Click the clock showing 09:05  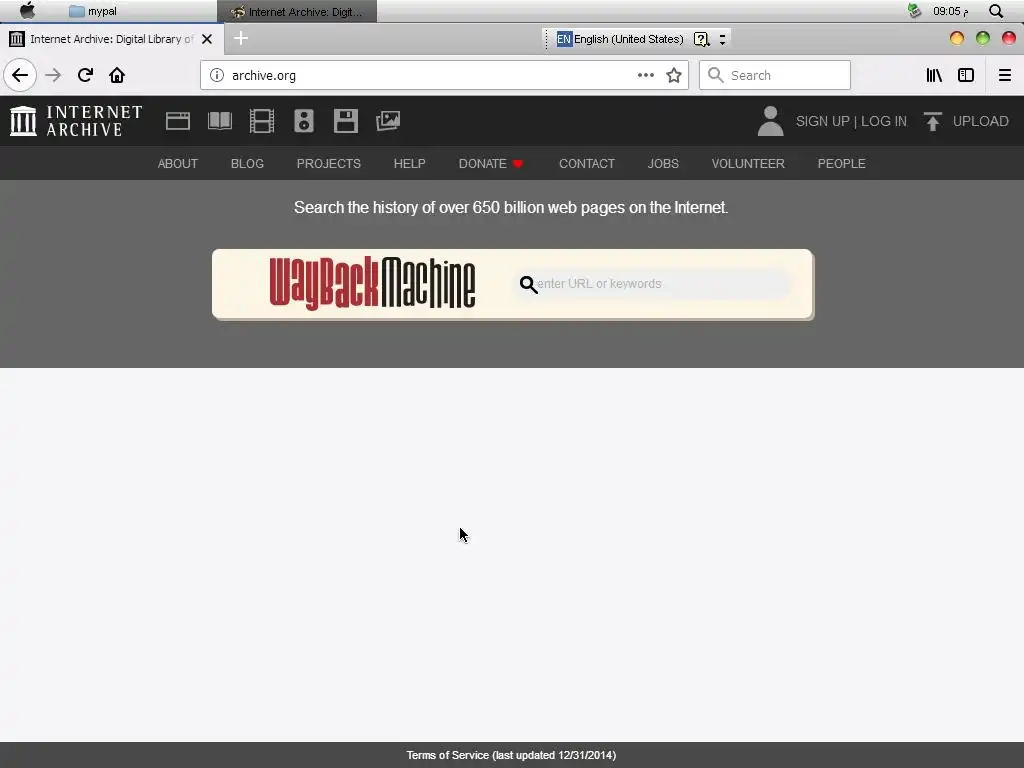[x=950, y=11]
